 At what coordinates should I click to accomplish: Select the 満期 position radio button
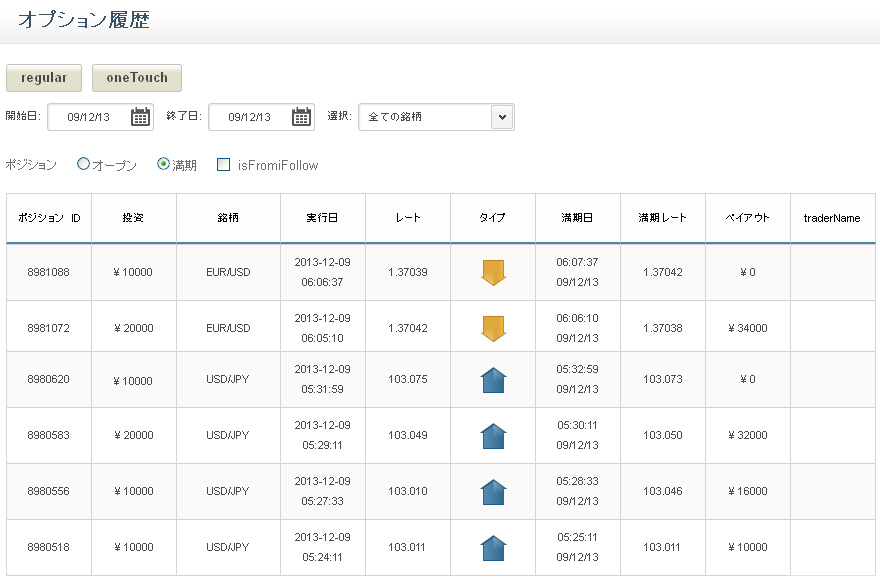click(163, 164)
